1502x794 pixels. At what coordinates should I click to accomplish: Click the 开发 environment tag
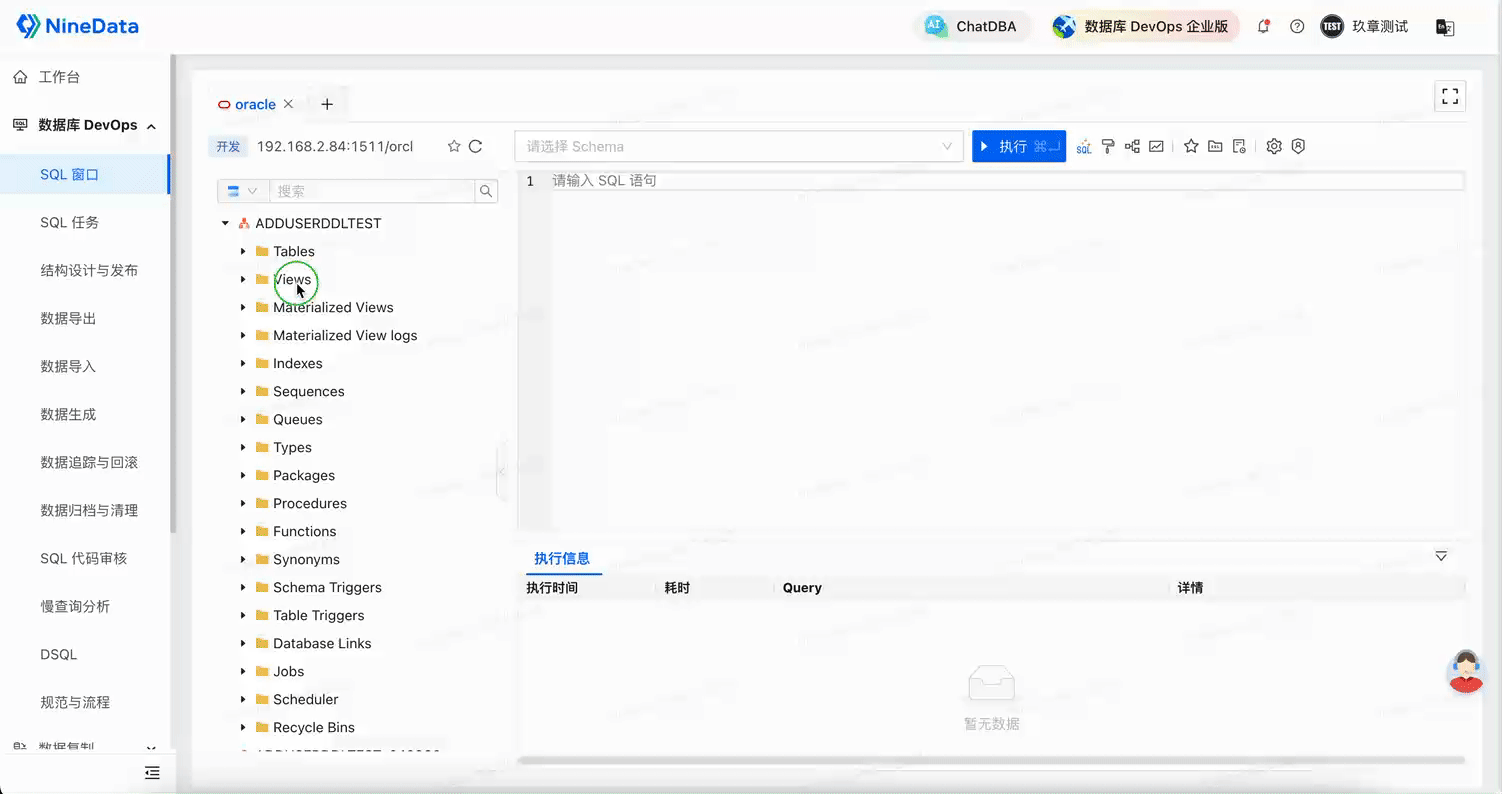[x=228, y=147]
